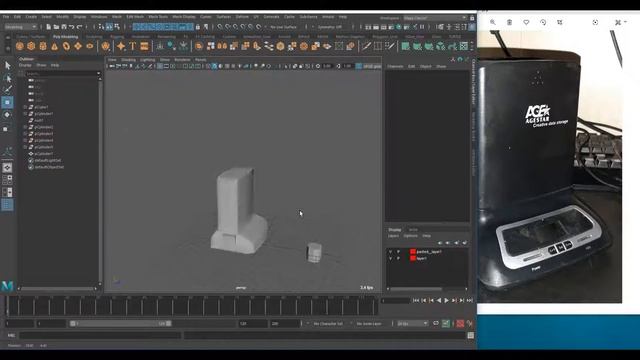This screenshot has width=640, height=360.
Task: Open the Edit Mesh menu
Action: 135,17
